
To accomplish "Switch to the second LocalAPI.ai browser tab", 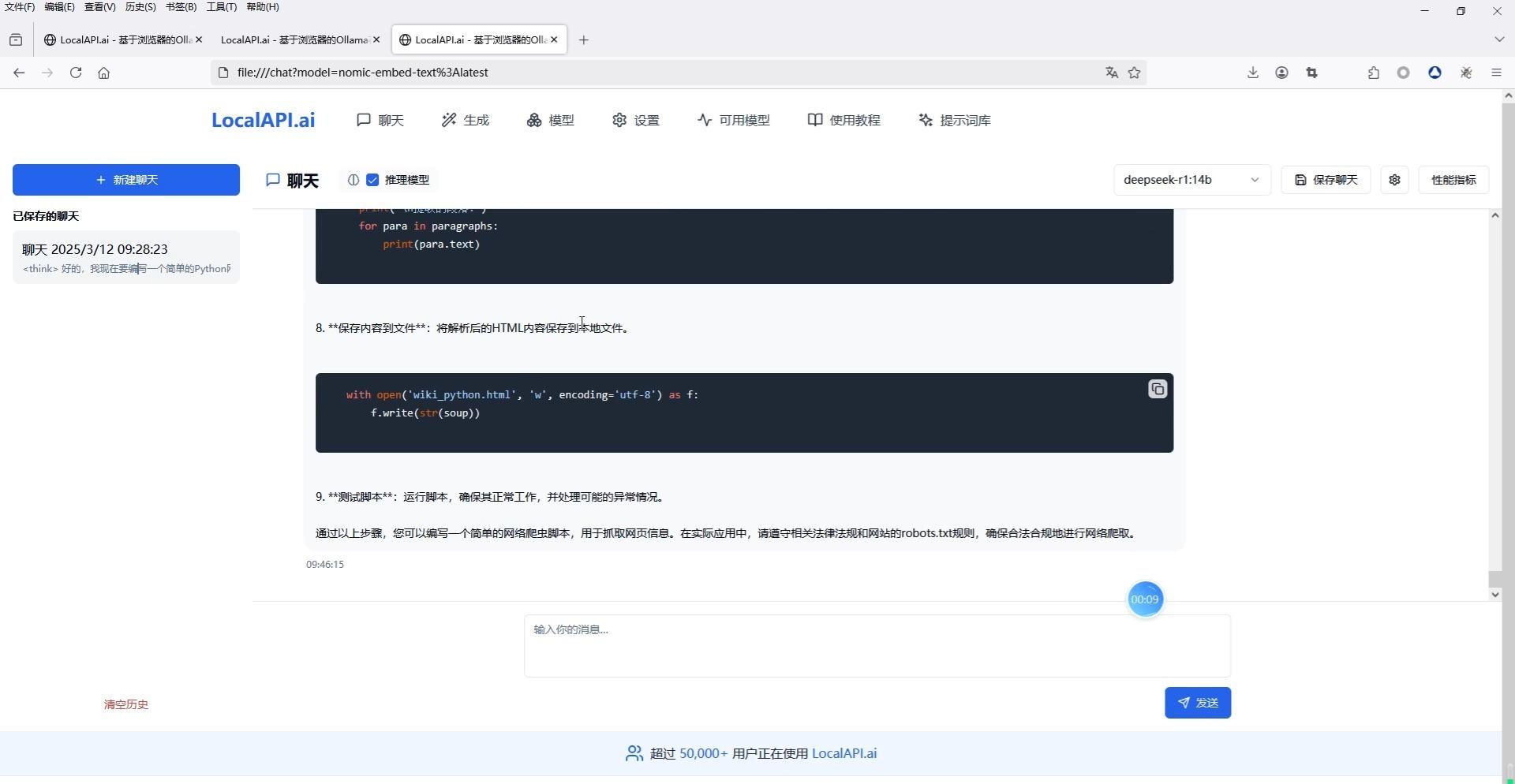I will pyautogui.click(x=292, y=39).
